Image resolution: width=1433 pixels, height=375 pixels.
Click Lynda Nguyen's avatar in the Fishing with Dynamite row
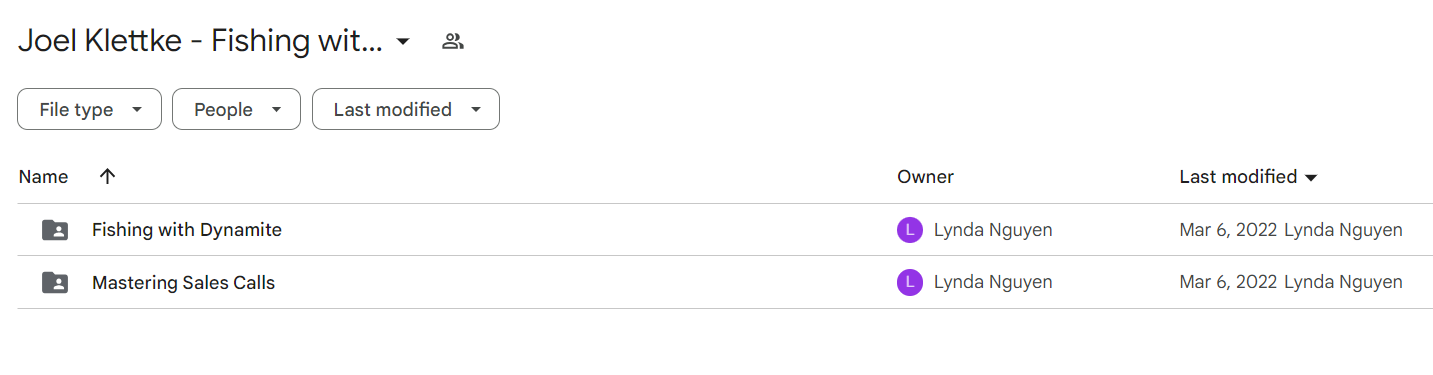click(909, 230)
